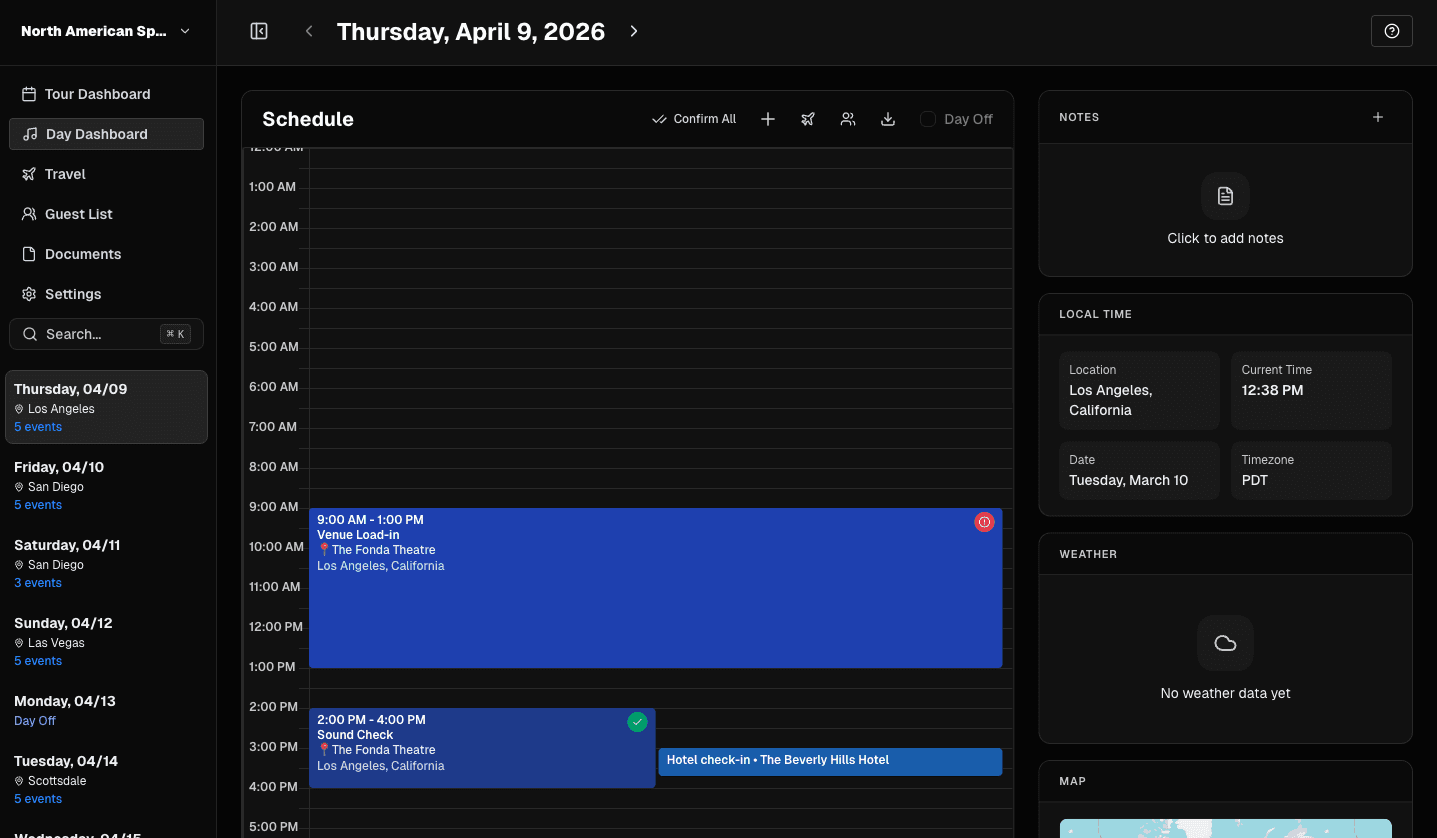Select the Tour Dashboard calendar icon
The width and height of the screenshot is (1437, 838).
[x=30, y=93]
